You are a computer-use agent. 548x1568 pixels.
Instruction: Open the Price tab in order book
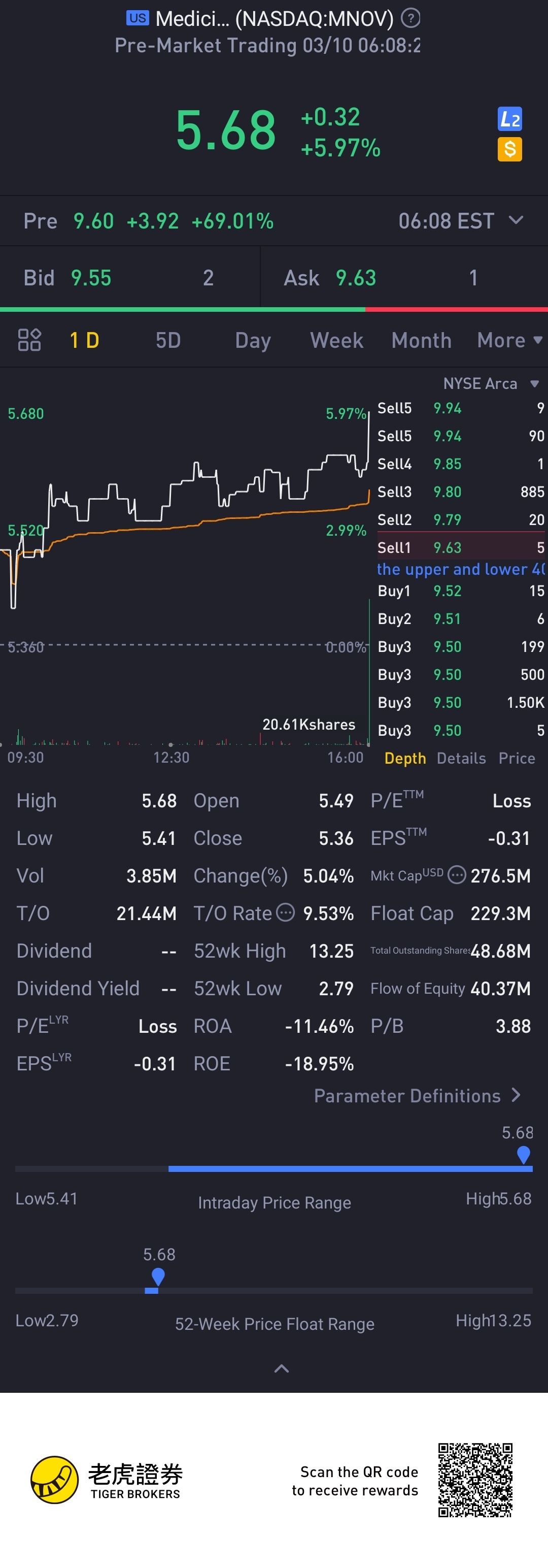point(517,759)
